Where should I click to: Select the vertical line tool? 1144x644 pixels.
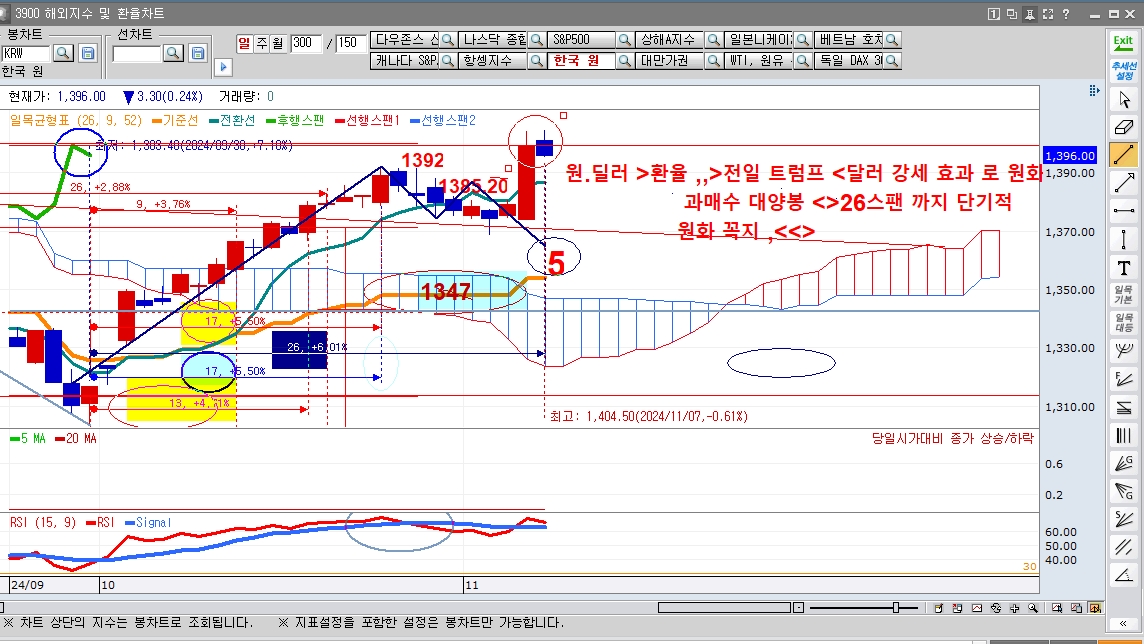point(1124,239)
